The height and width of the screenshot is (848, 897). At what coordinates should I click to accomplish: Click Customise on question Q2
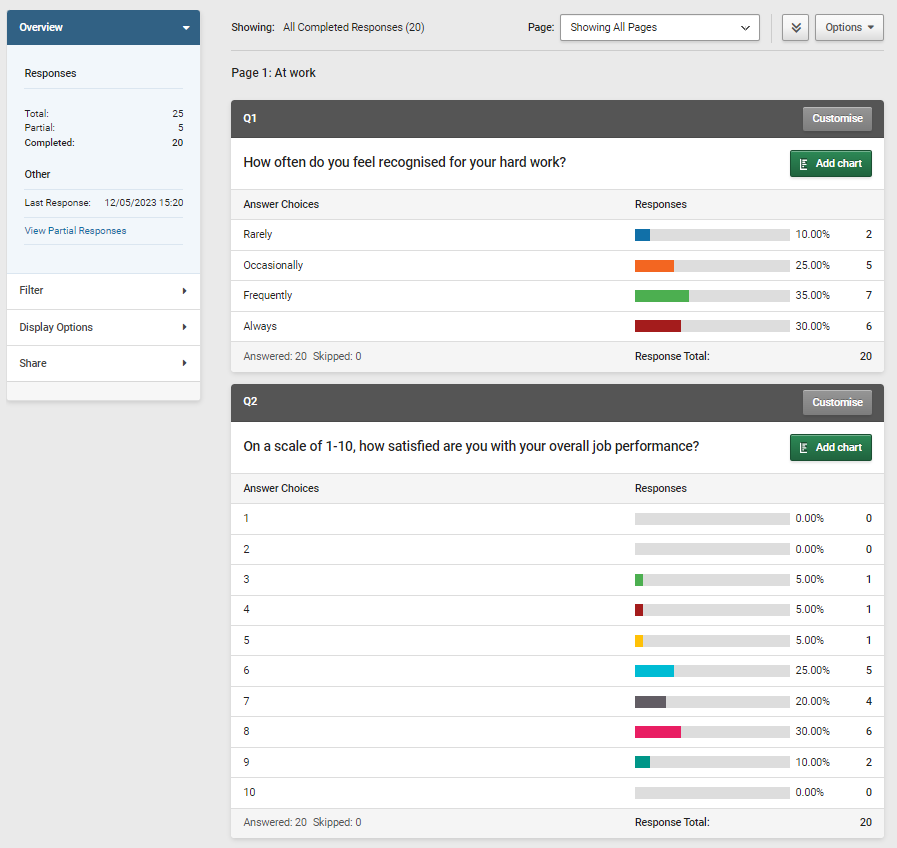click(837, 402)
